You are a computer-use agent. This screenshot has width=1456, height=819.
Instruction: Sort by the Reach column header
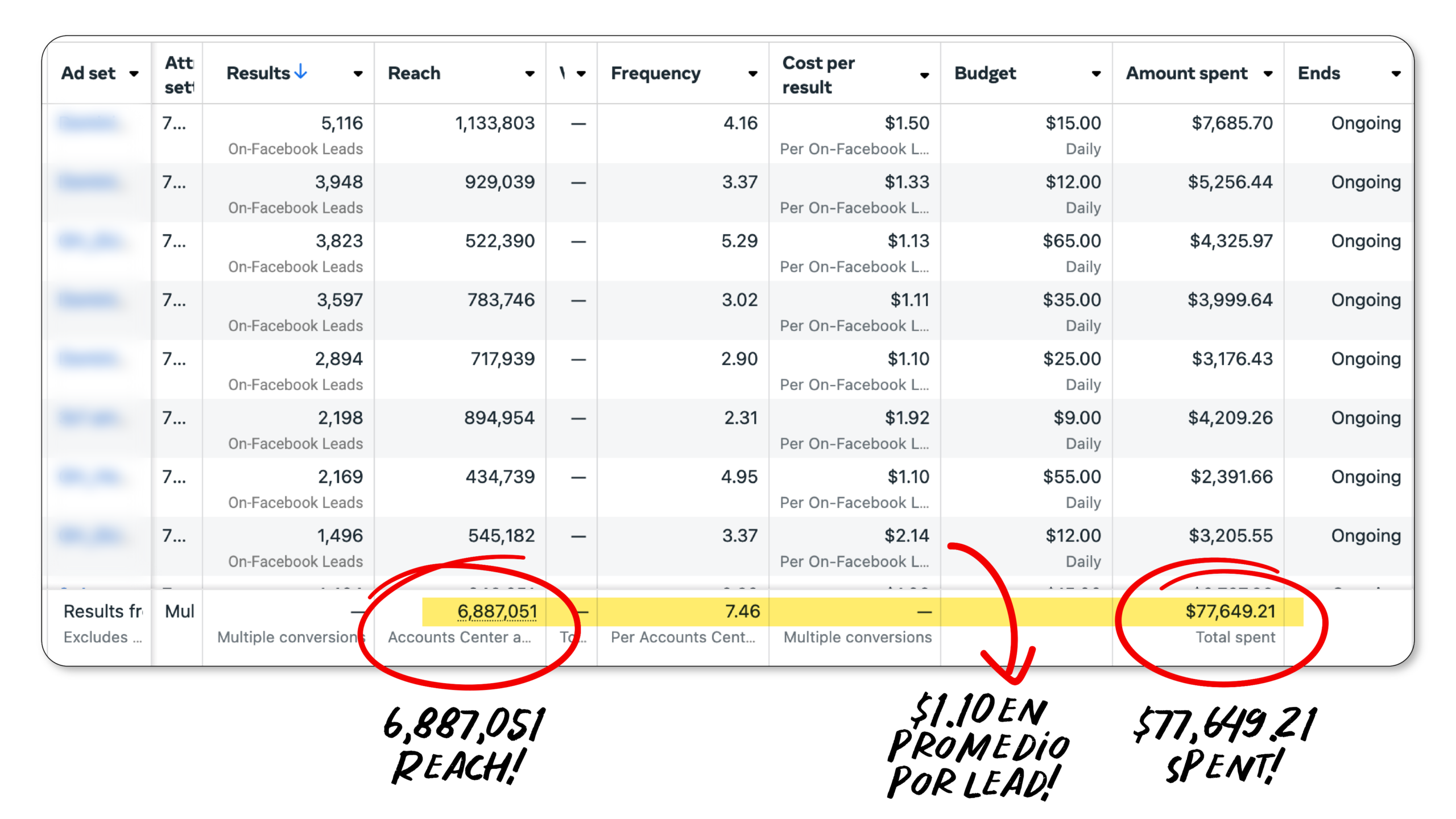tap(414, 73)
